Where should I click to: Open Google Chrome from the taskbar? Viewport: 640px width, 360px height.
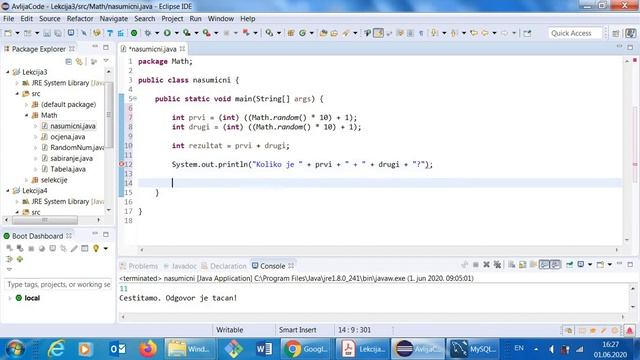coord(306,349)
